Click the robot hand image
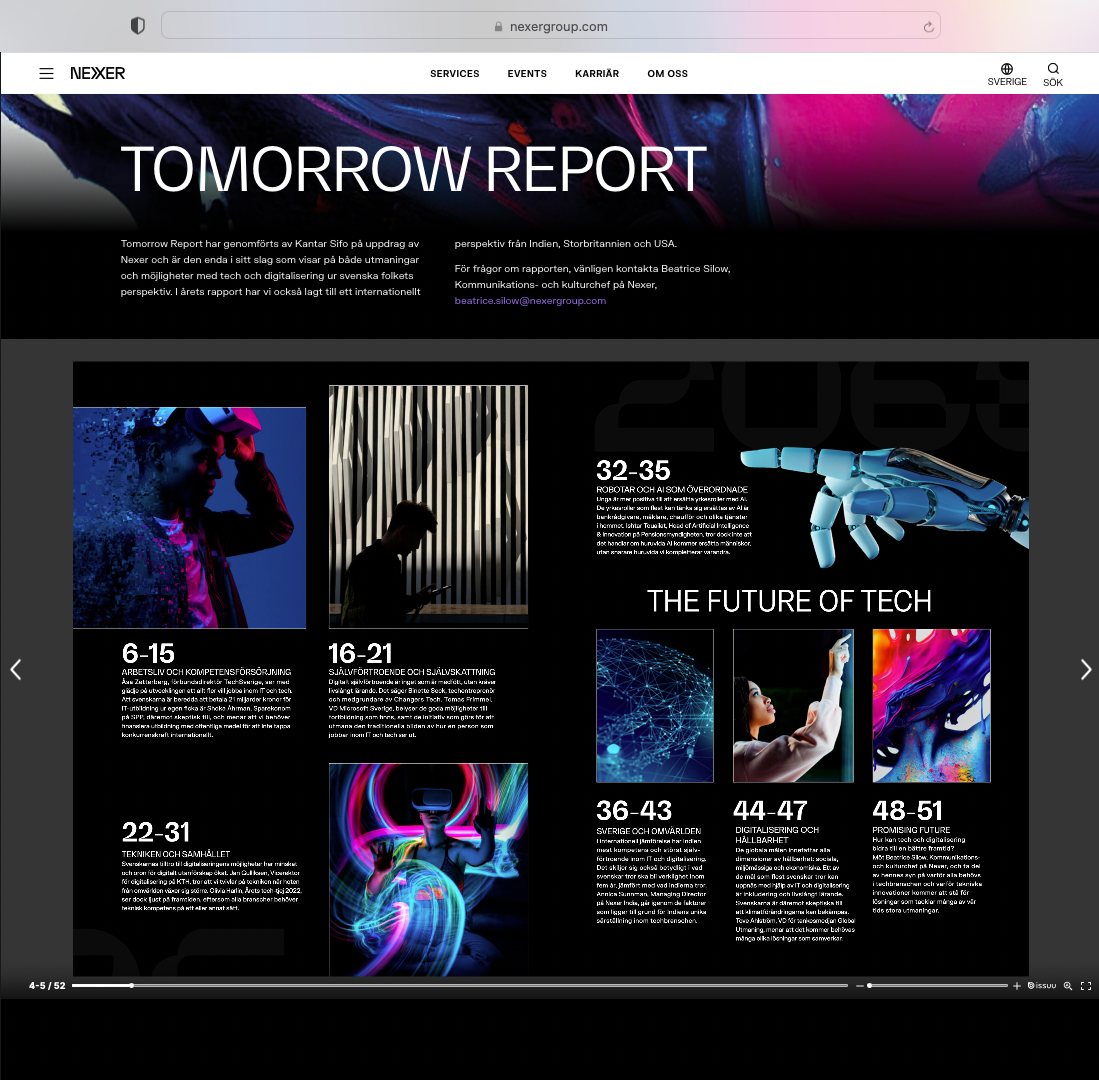The width and height of the screenshot is (1099, 1080). coord(885,506)
